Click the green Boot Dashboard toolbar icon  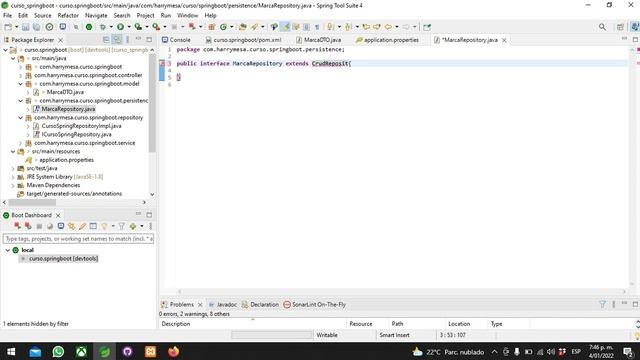click(89, 27)
